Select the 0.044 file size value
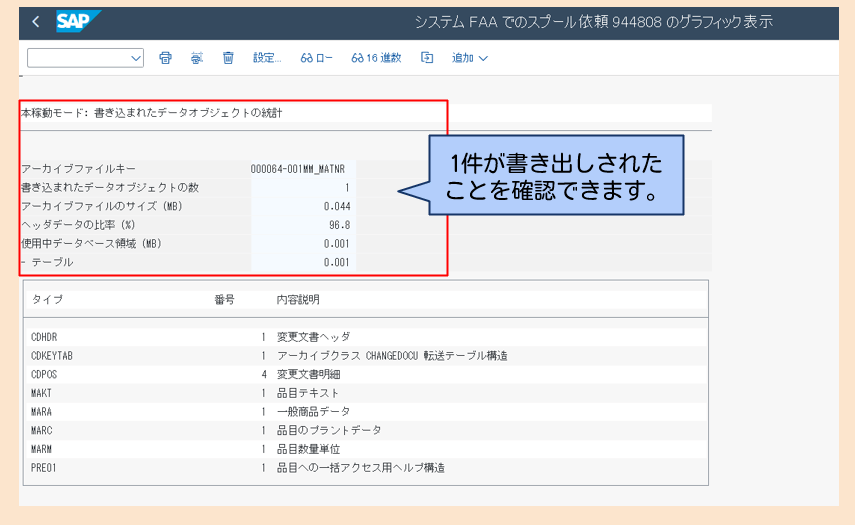 point(337,206)
